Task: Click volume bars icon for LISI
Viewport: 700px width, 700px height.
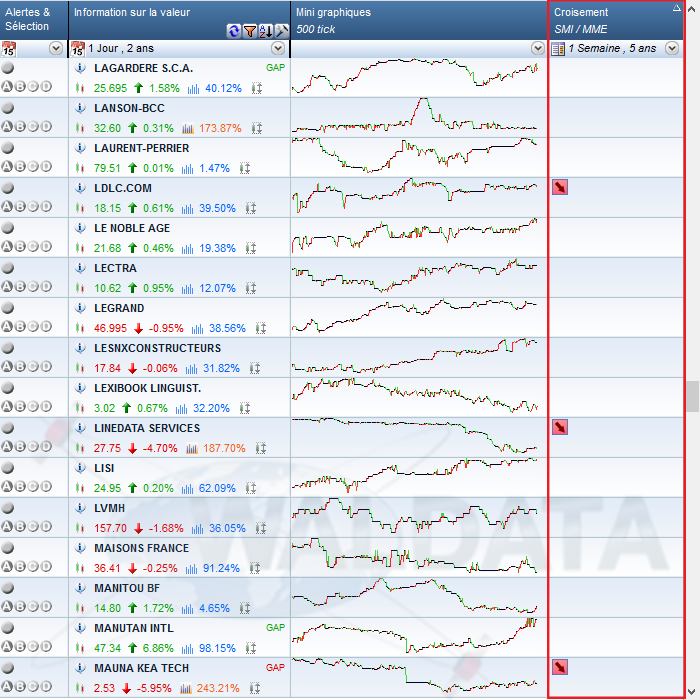Action: tap(188, 488)
